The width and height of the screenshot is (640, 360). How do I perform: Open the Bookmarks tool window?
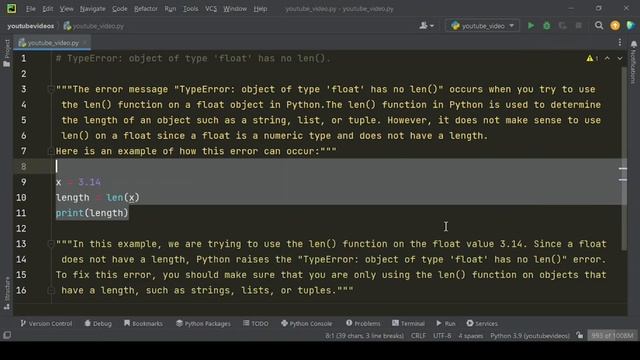[x=143, y=323]
